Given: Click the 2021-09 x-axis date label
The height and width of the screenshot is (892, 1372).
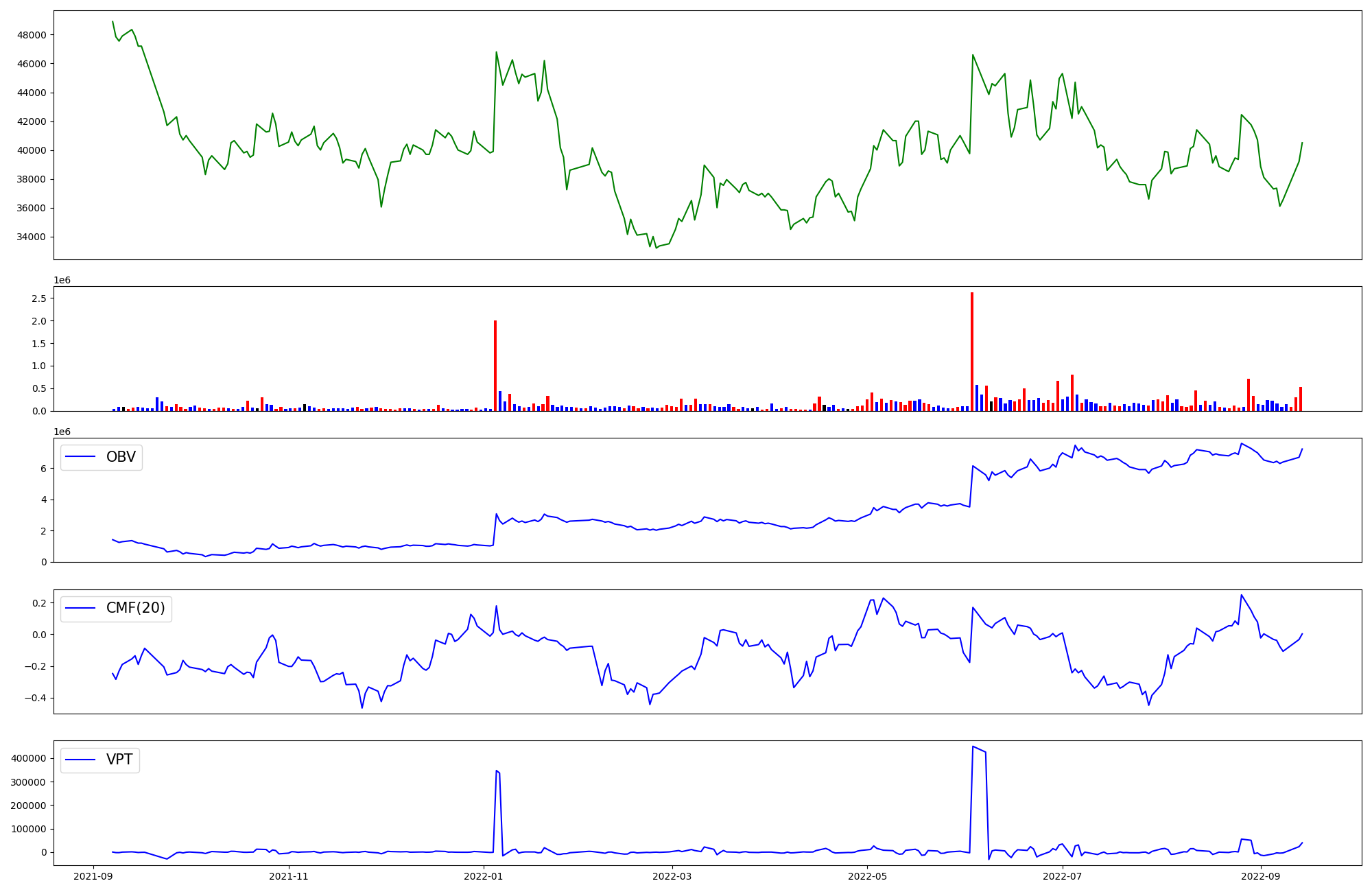Looking at the screenshot, I should point(93,876).
